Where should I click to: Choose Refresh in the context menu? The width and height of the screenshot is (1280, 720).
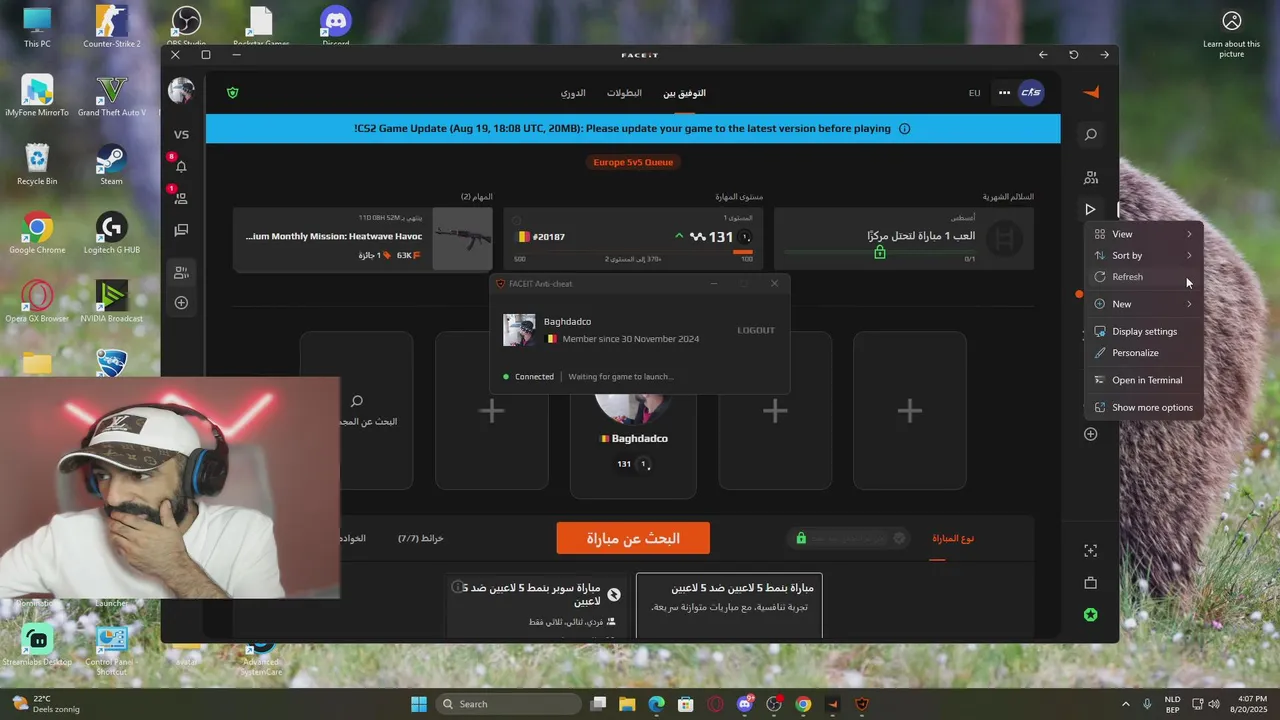[x=1143, y=277]
